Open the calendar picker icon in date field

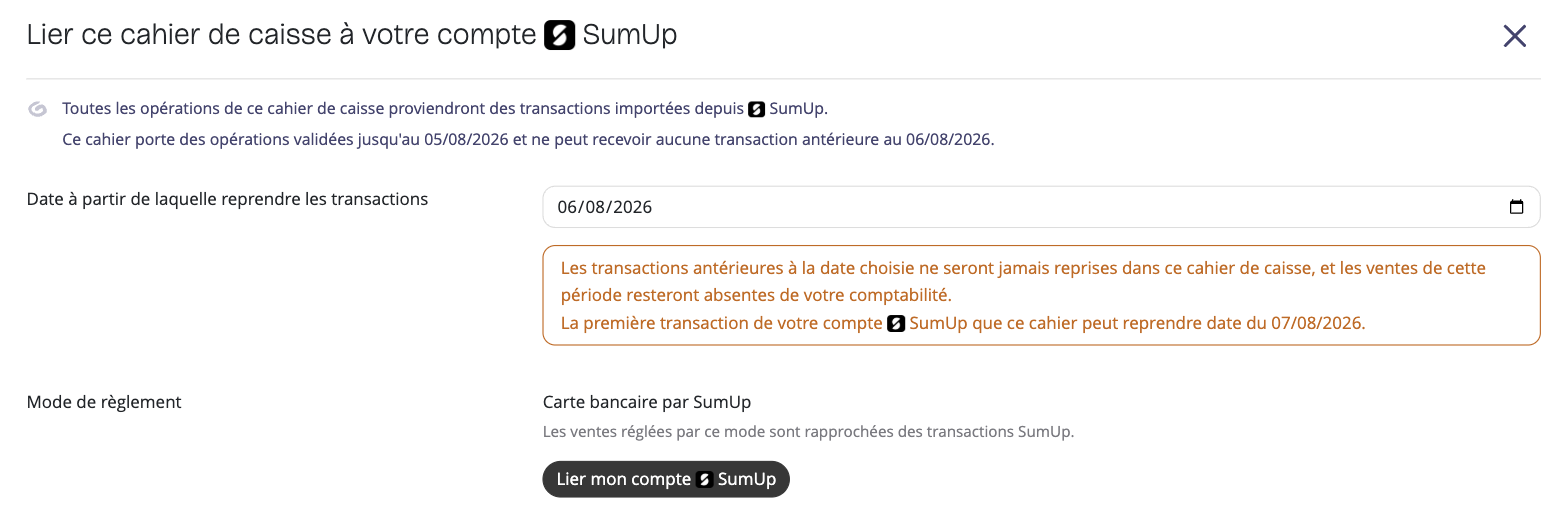1516,207
